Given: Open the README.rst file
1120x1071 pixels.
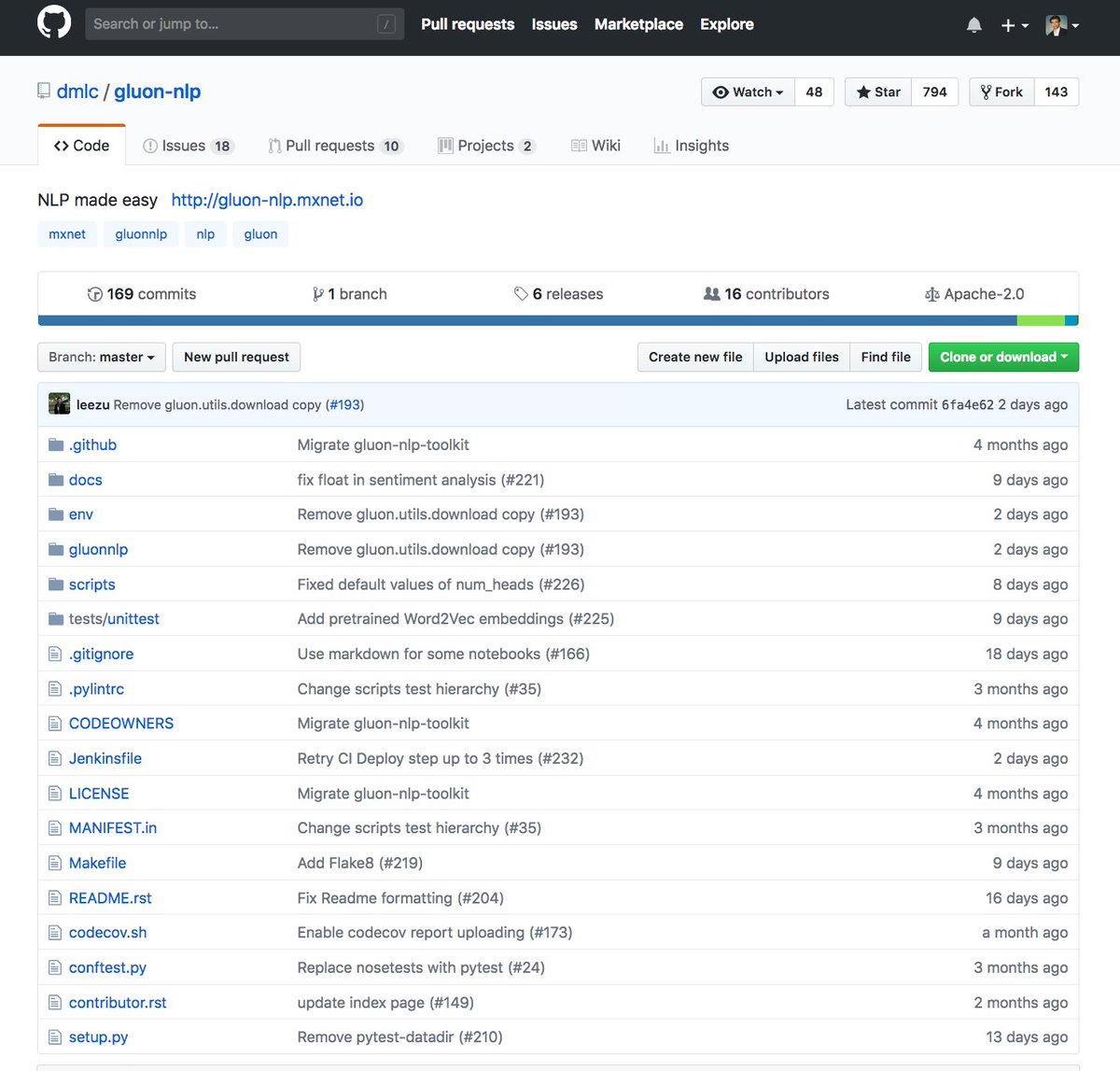Looking at the screenshot, I should pos(110,898).
